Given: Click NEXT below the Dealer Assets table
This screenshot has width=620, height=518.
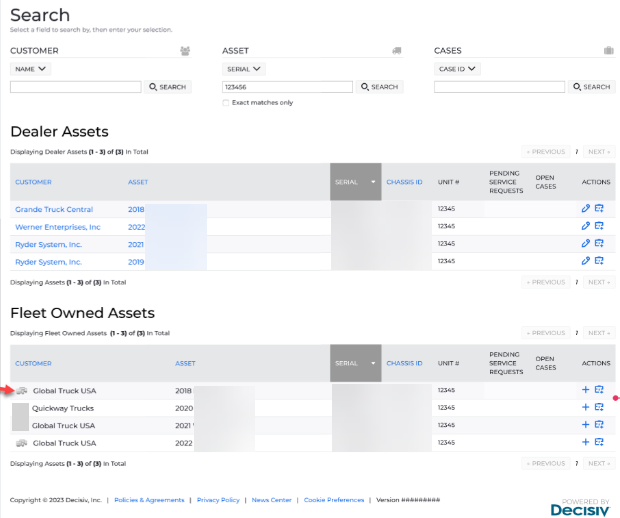Looking at the screenshot, I should 599,282.
